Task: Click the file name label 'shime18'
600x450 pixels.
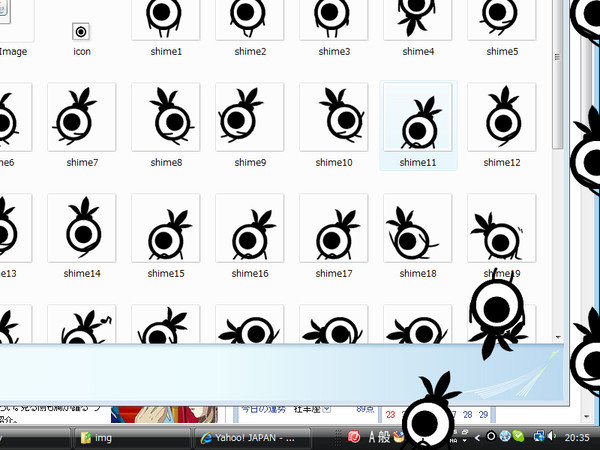Action: coord(418,273)
